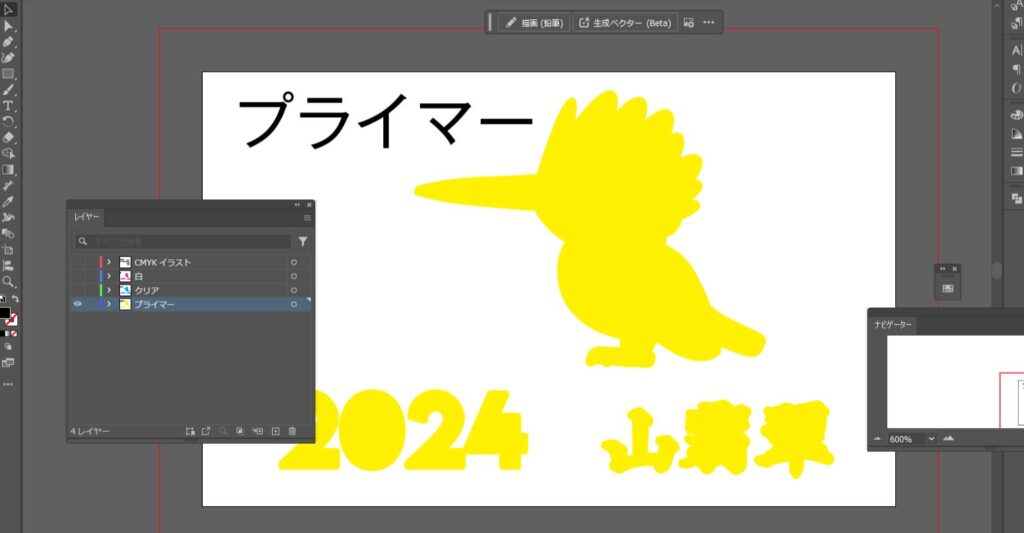Select the Type tool in the toolbar

coord(8,105)
